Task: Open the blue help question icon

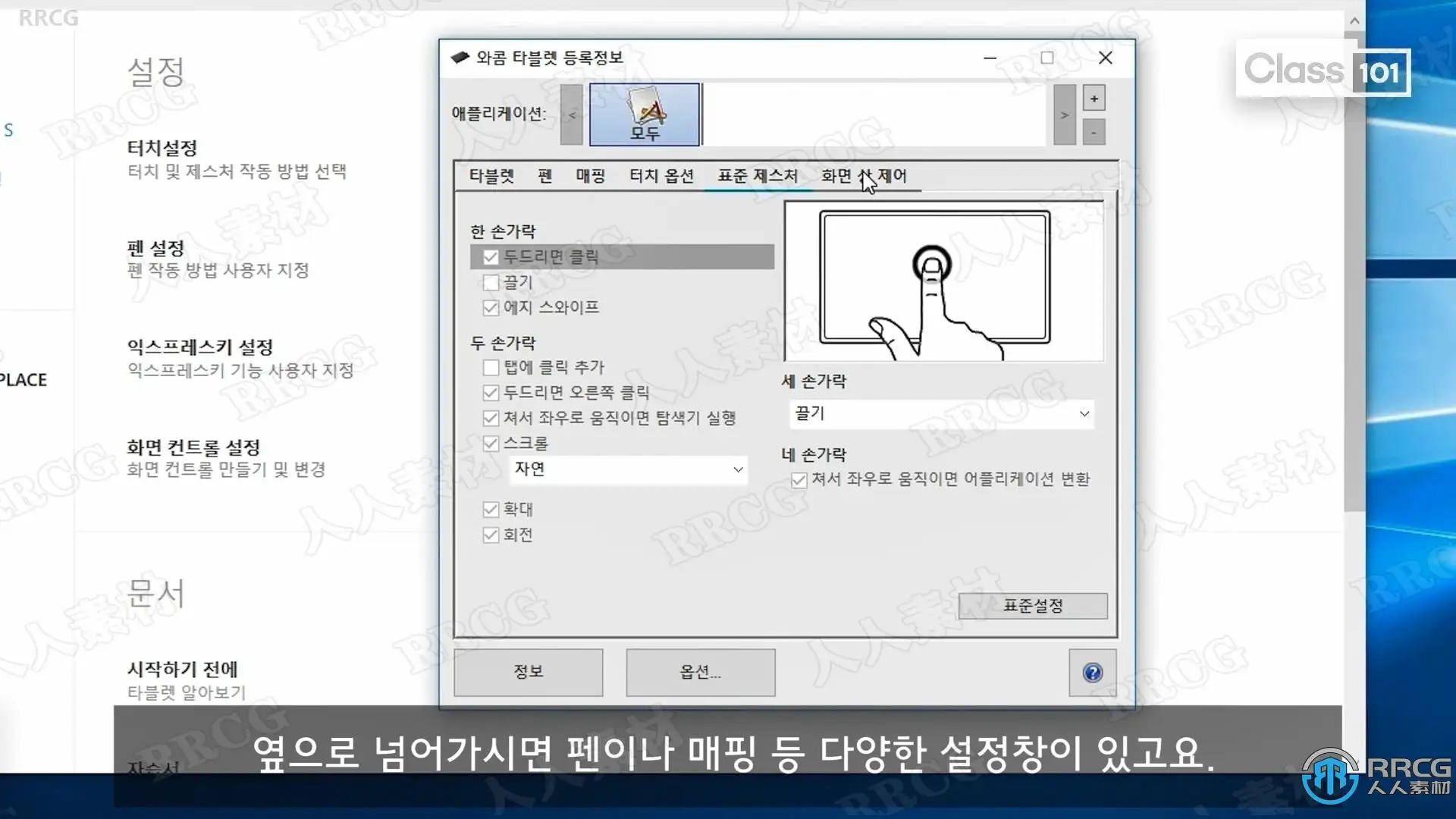Action: [1092, 673]
